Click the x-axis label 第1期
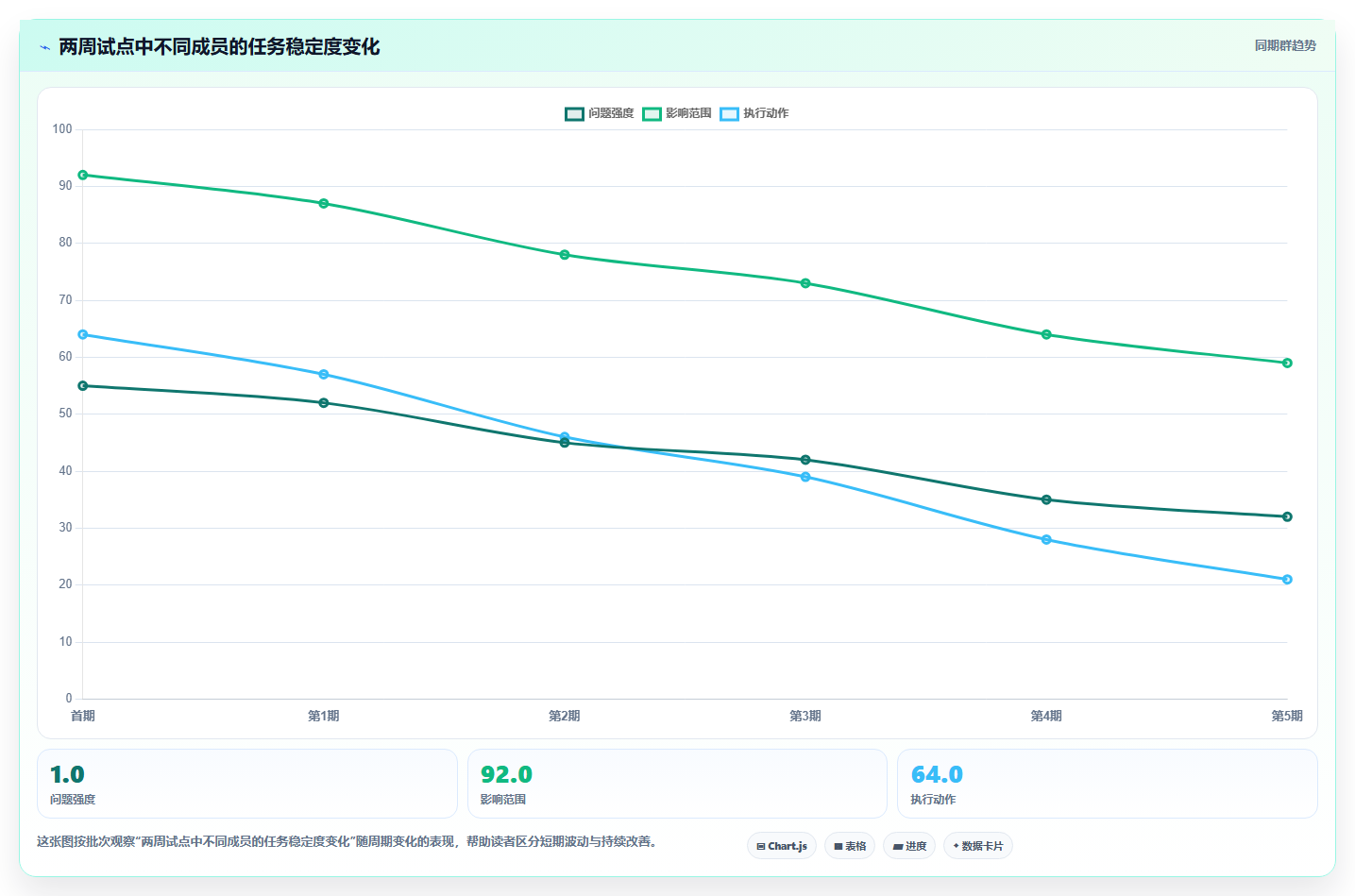 point(324,716)
